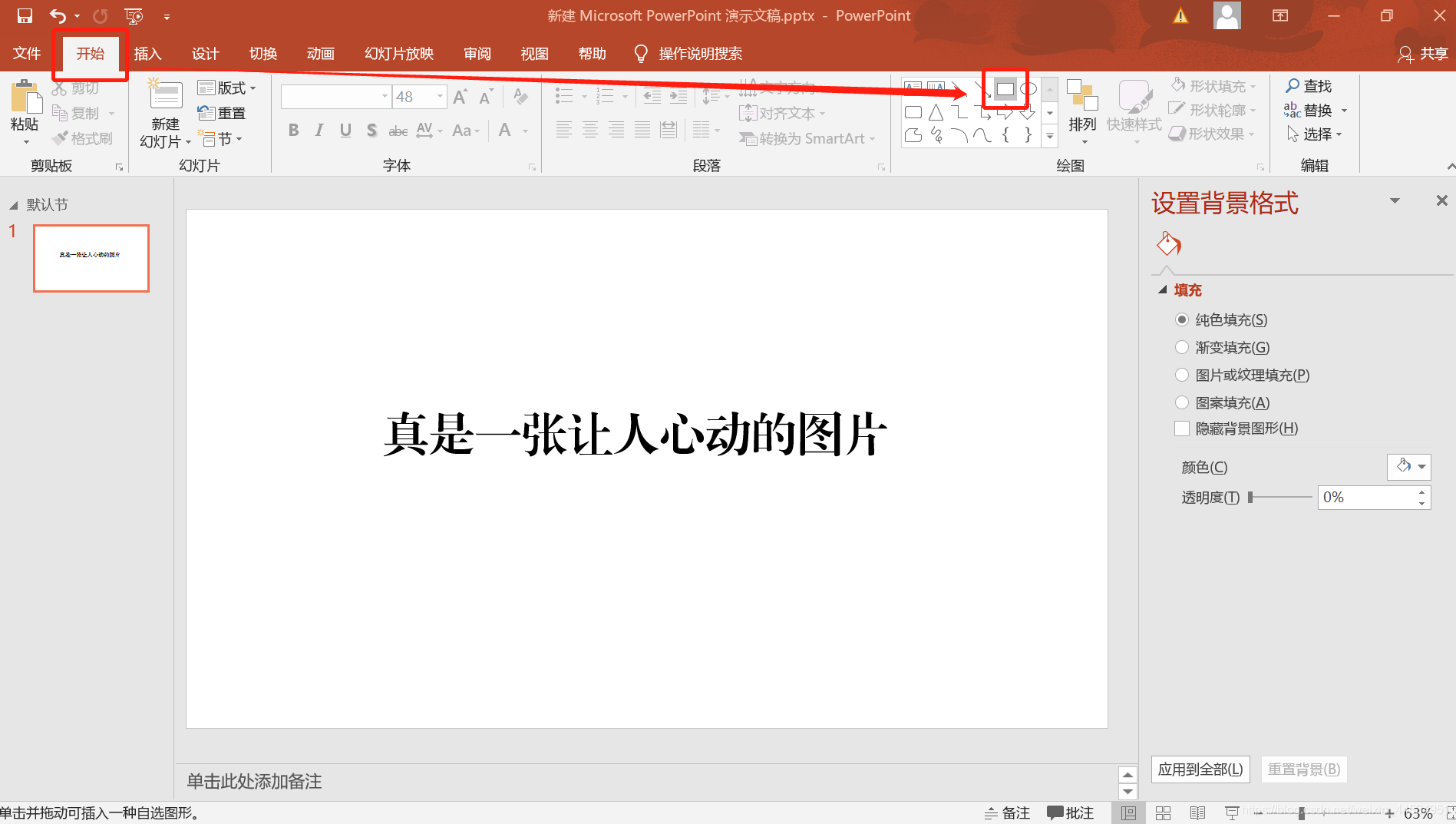Select the down arrow shape in gallery
Screen dimensions: 1456x824
point(1028,113)
